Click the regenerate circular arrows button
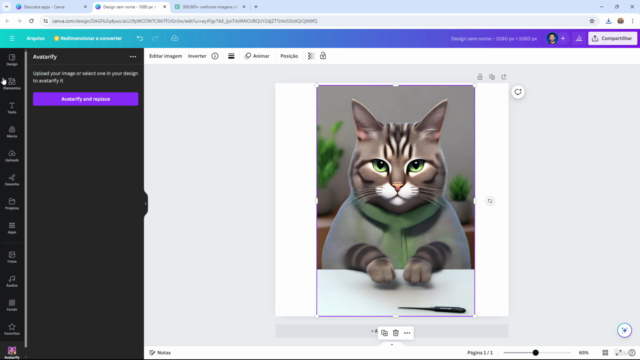The width and height of the screenshot is (640, 360). (518, 92)
